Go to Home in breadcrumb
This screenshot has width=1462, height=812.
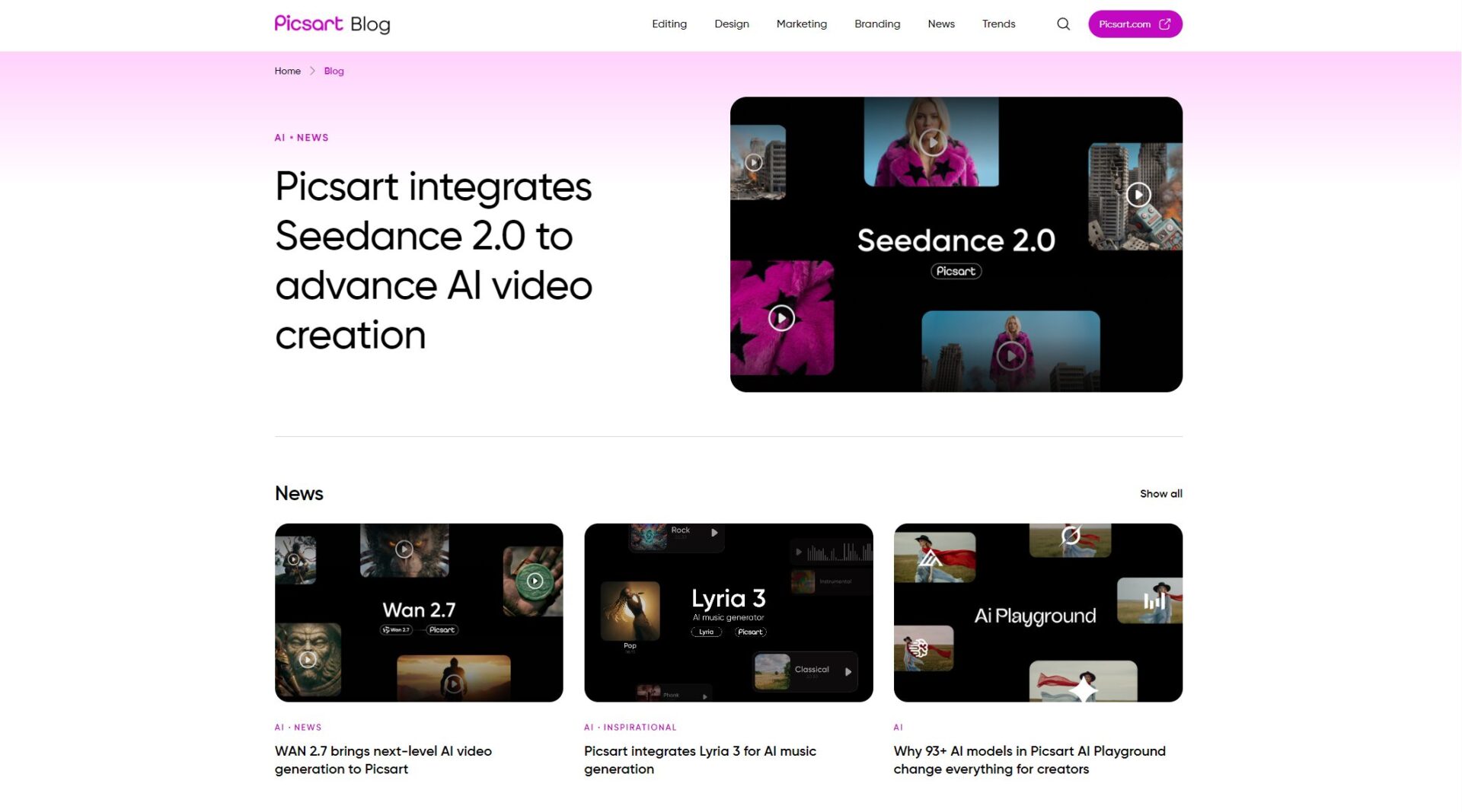[287, 71]
